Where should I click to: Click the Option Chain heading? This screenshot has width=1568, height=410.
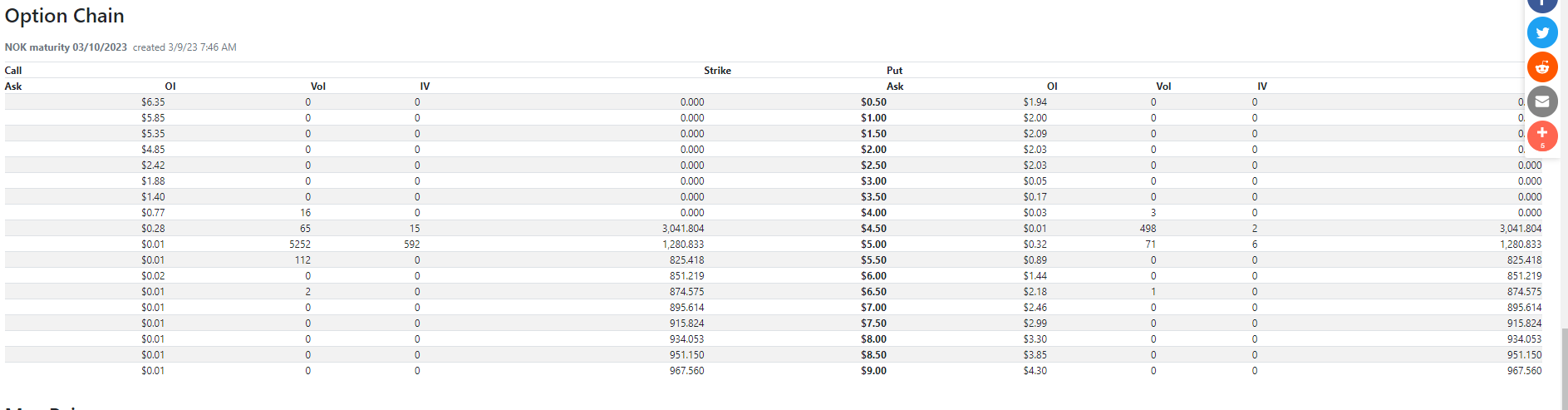click(x=65, y=16)
